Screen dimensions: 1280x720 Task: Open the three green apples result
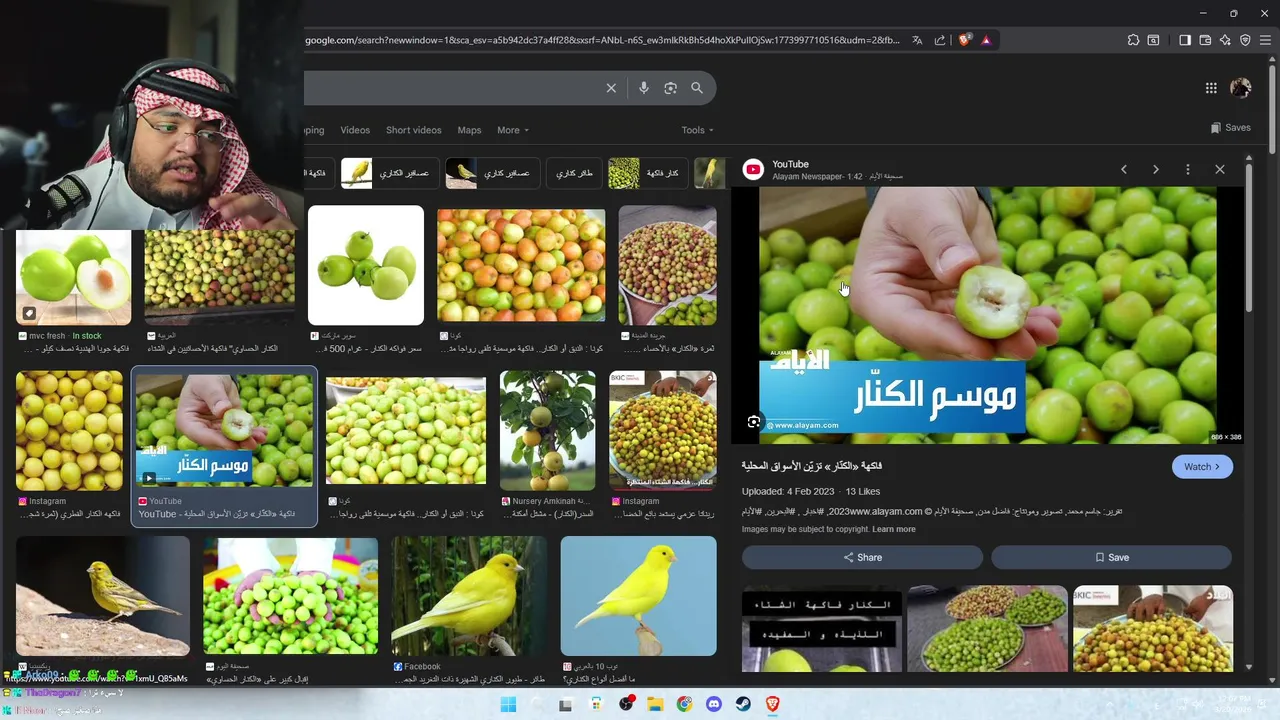click(x=366, y=265)
